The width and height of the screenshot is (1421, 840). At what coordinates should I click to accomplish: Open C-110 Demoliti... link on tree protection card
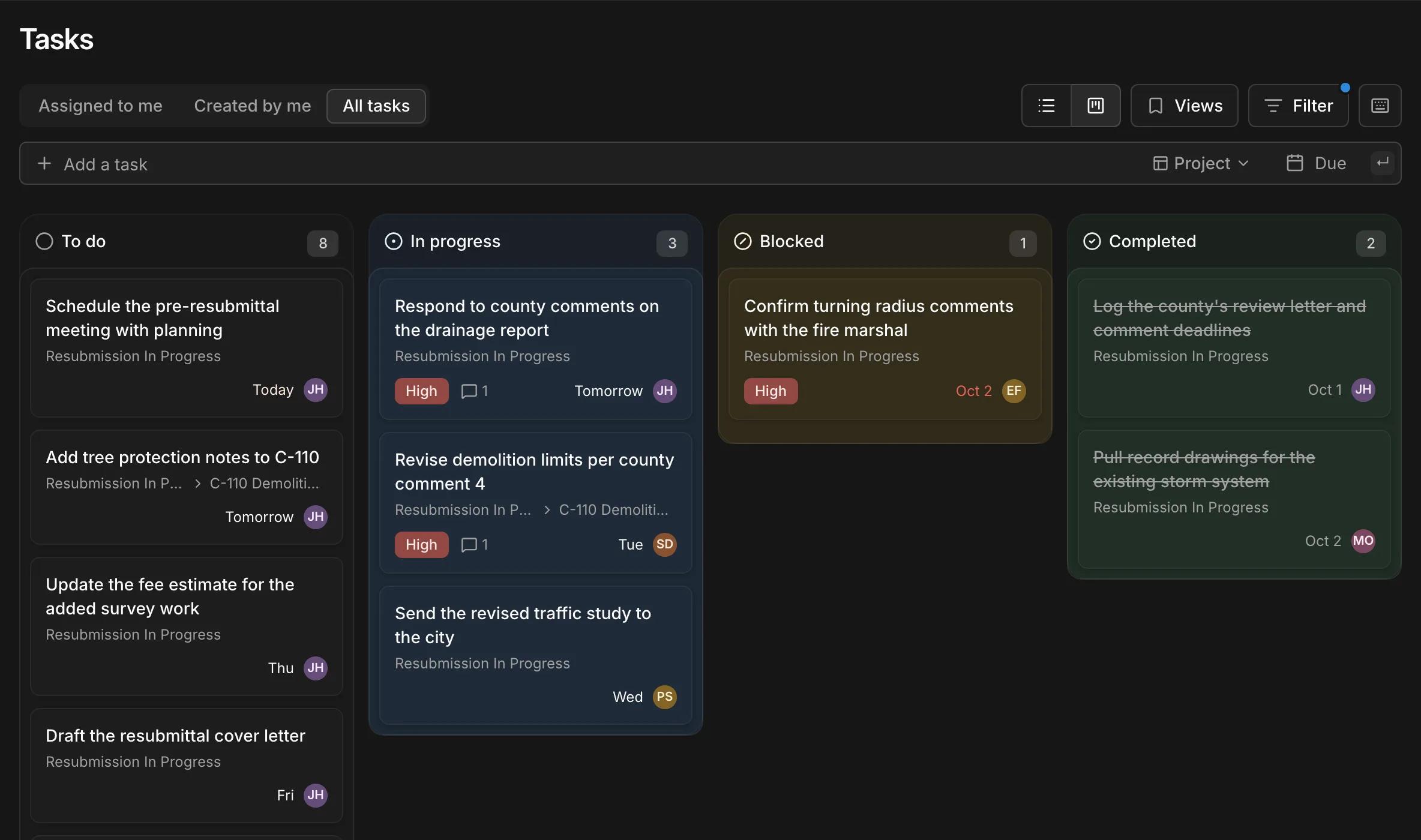[x=265, y=484]
